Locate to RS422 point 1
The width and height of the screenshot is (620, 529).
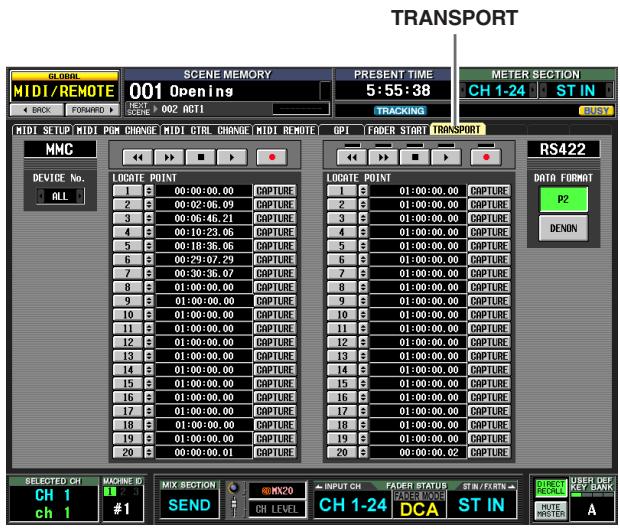pyautogui.click(x=342, y=191)
